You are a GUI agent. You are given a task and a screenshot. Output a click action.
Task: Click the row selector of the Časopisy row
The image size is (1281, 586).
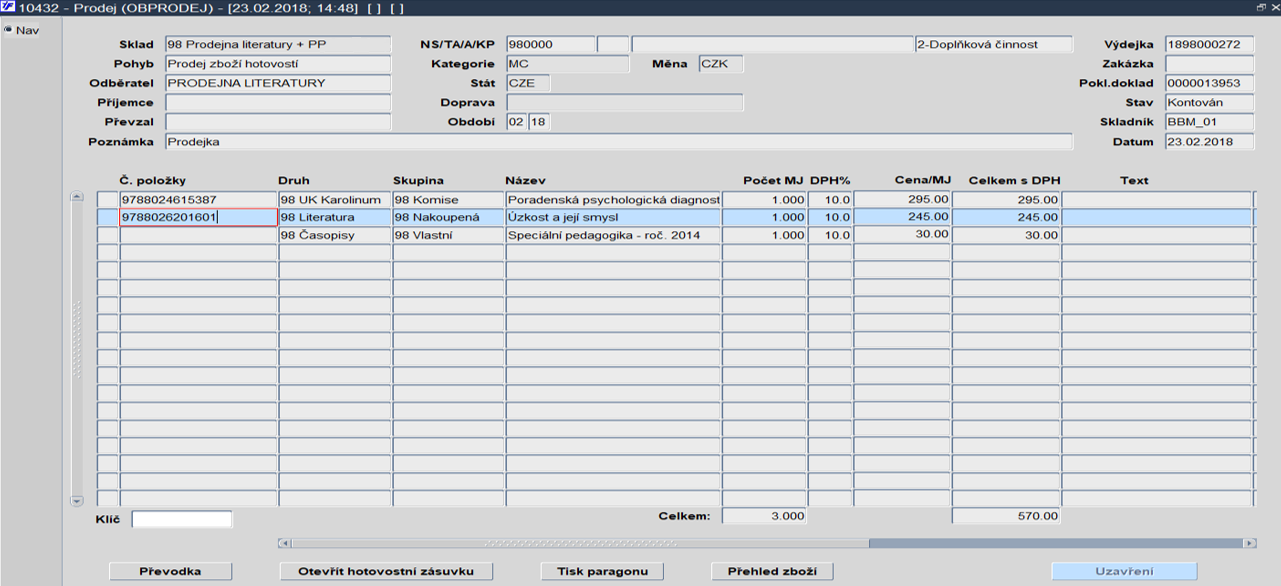107,235
